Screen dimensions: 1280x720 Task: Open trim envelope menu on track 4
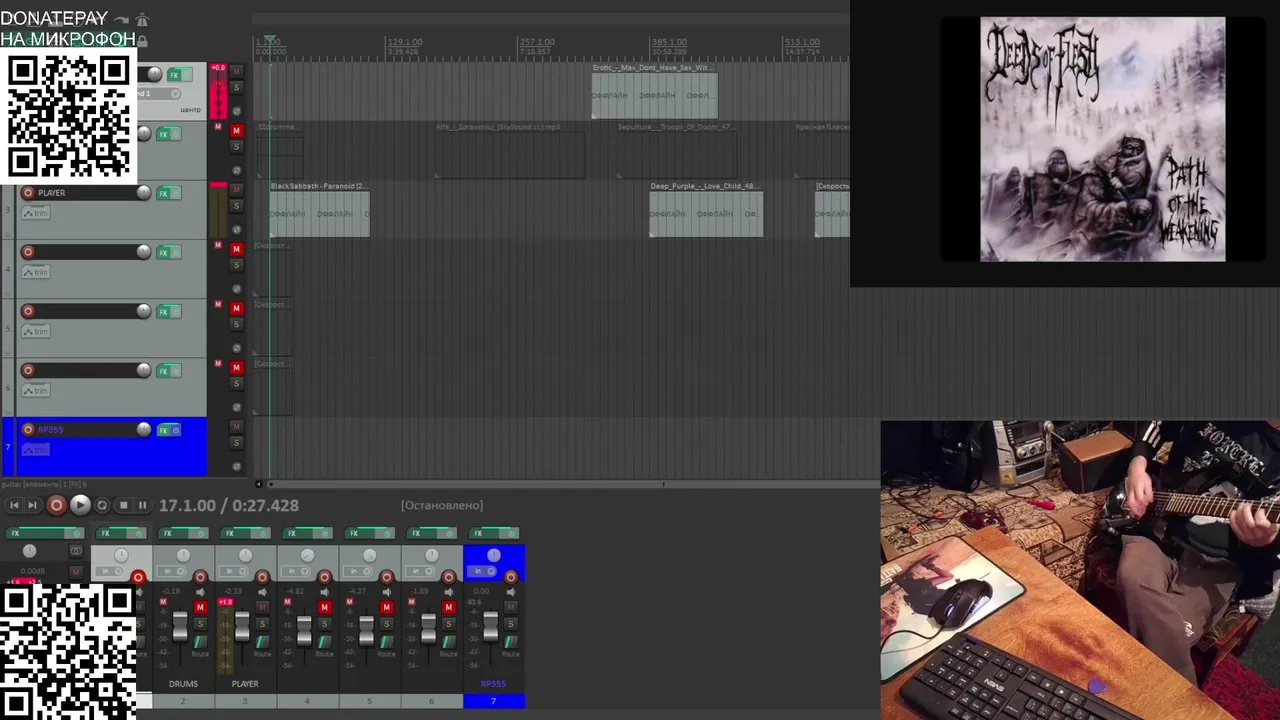click(x=35, y=272)
